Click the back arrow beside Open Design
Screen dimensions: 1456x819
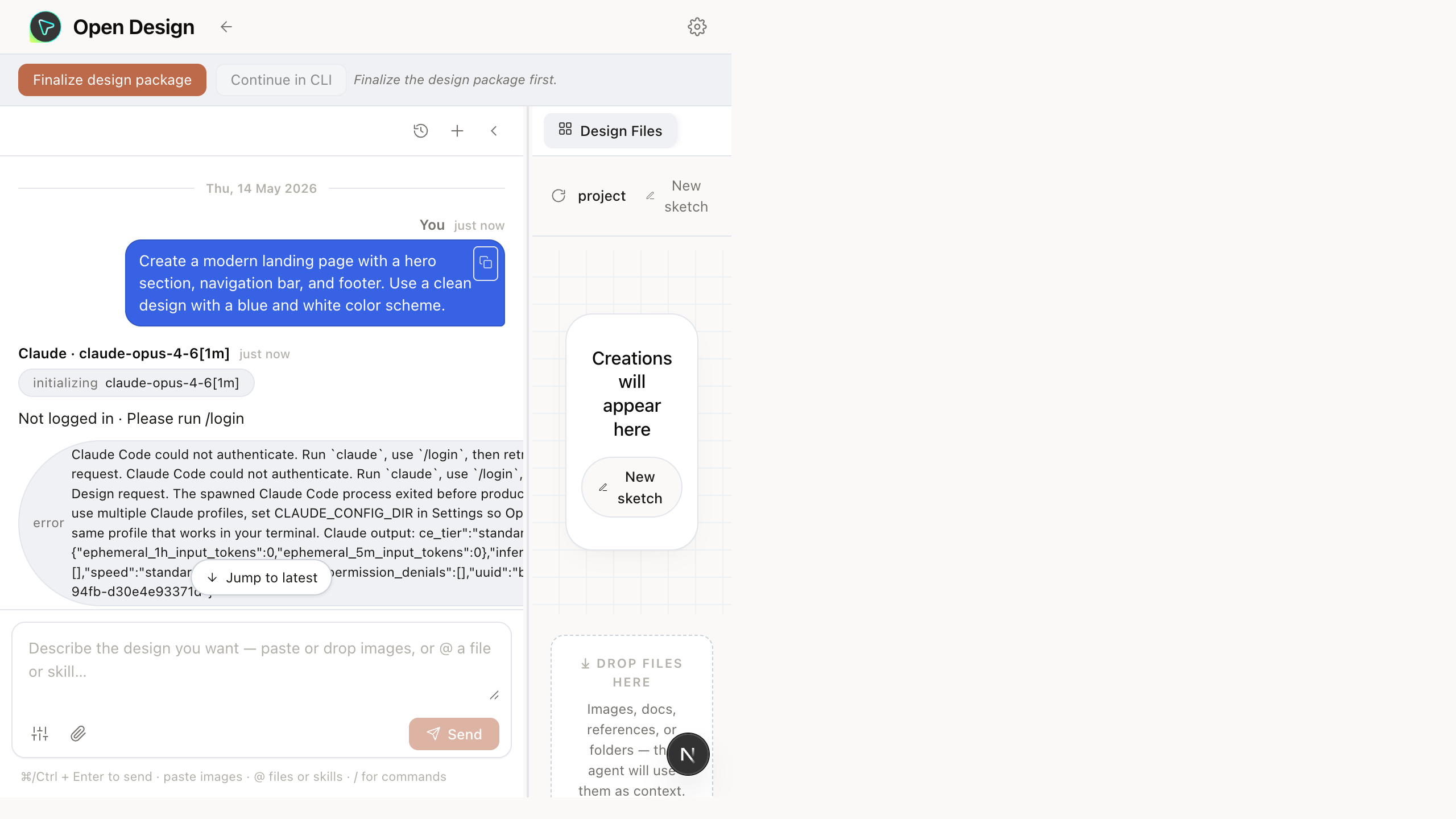226,27
